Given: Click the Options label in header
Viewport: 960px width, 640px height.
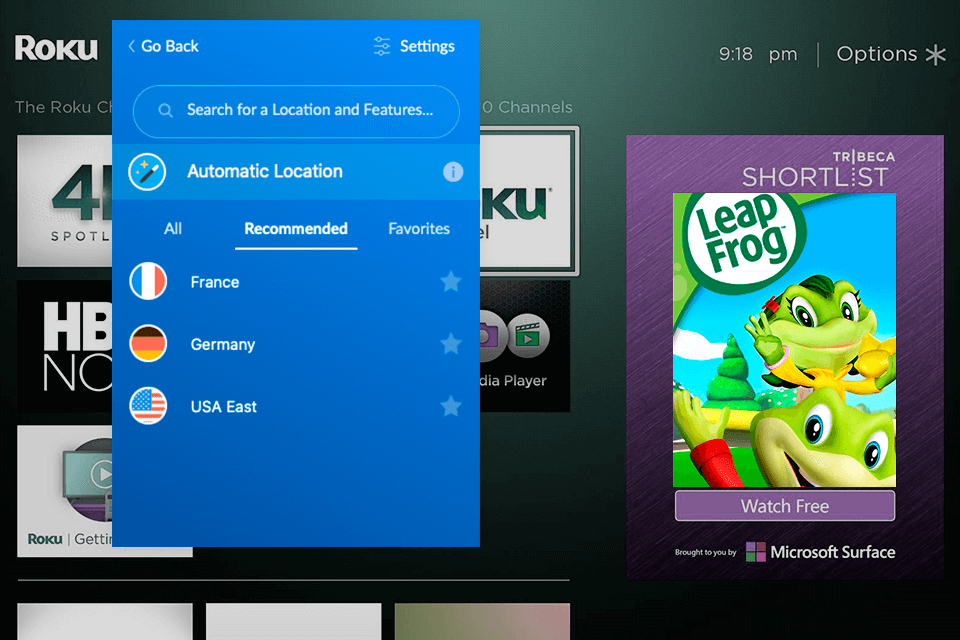Looking at the screenshot, I should click(877, 54).
